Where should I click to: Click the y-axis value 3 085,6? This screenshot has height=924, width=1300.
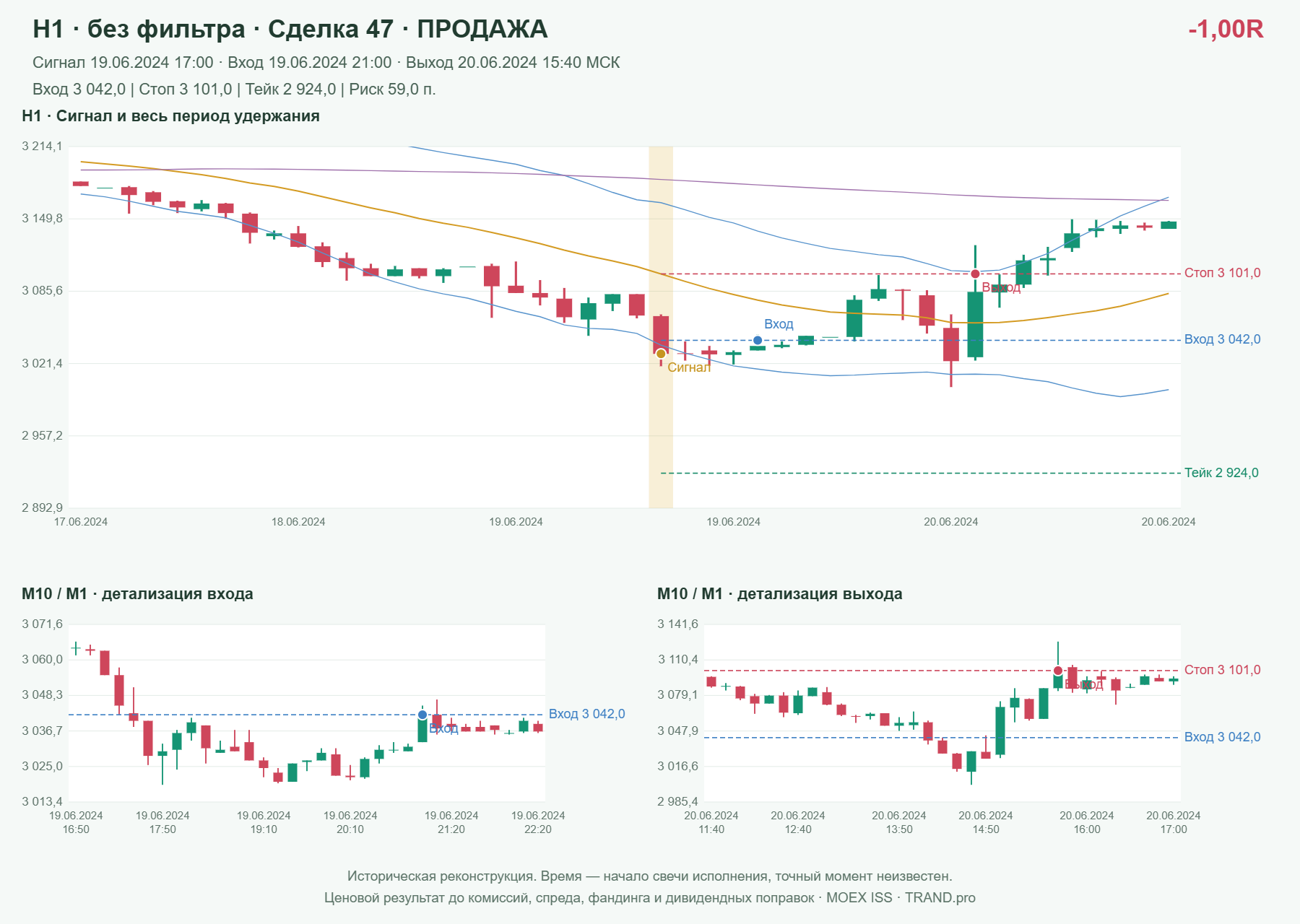pos(42,291)
